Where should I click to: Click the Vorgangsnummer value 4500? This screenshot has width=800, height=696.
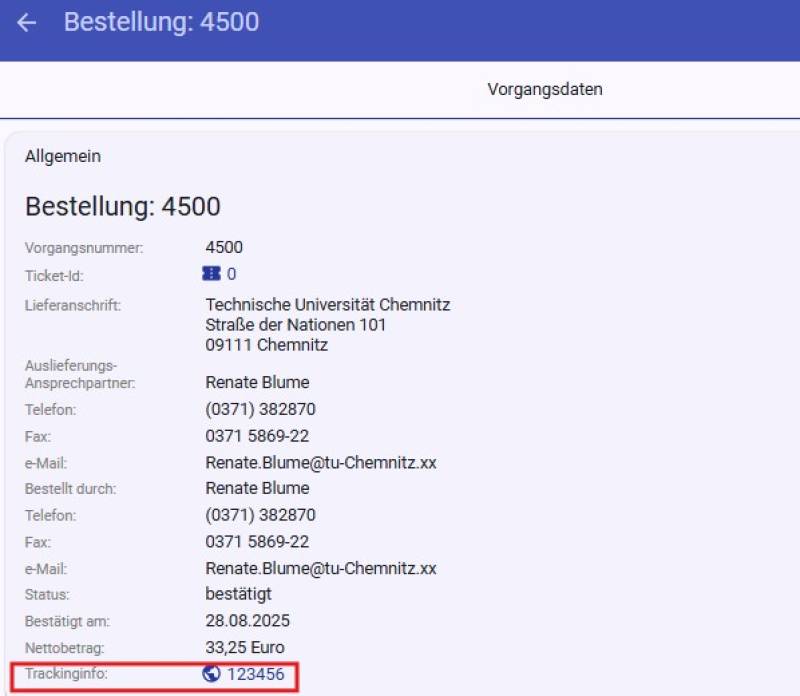pos(224,247)
